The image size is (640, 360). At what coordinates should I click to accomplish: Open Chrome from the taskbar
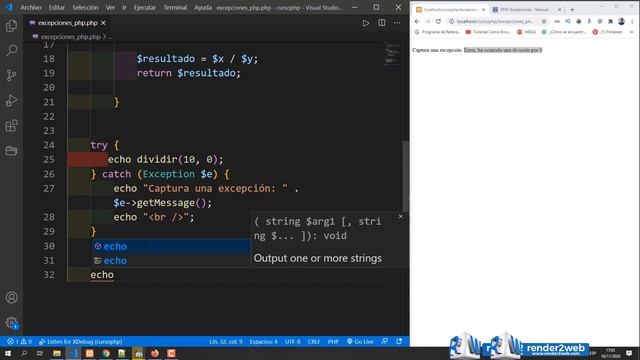click(x=106, y=353)
